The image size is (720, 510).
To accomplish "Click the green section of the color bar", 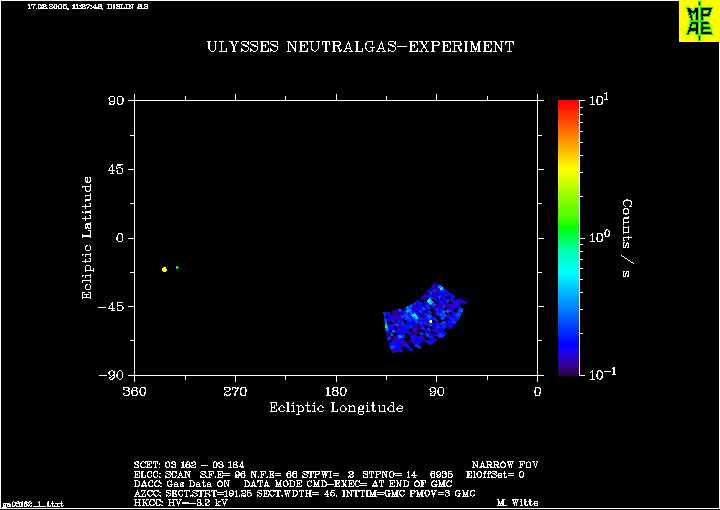I will click(x=568, y=225).
